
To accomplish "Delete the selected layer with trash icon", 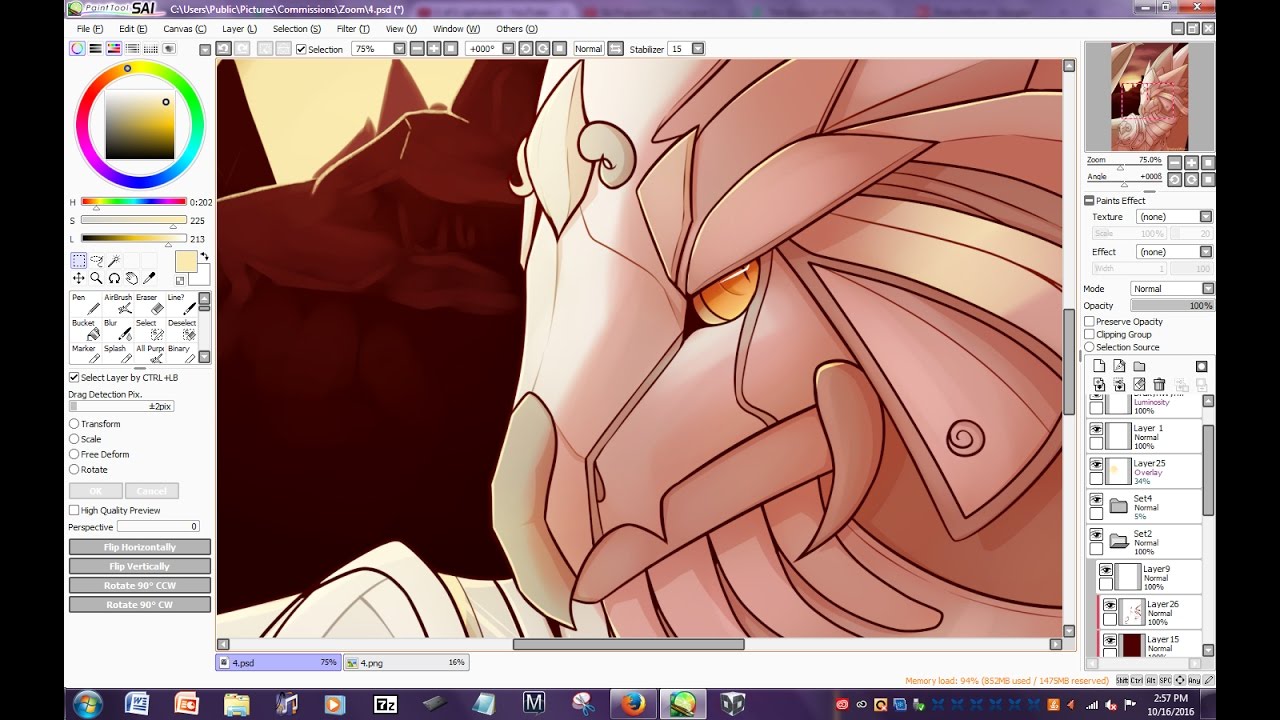I will click(1159, 384).
